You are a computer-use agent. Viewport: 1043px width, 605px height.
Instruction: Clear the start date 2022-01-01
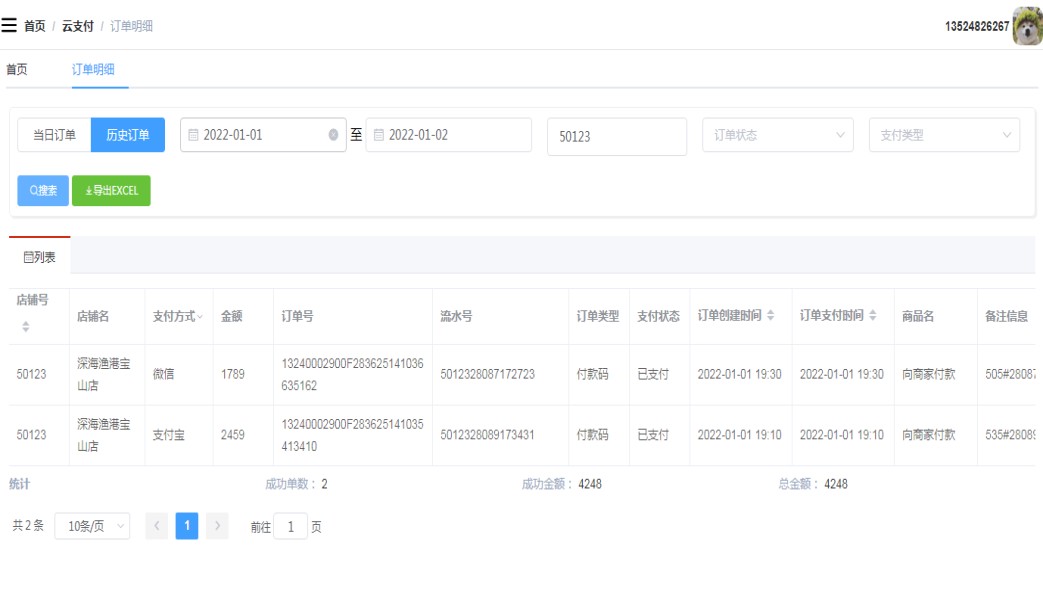334,135
